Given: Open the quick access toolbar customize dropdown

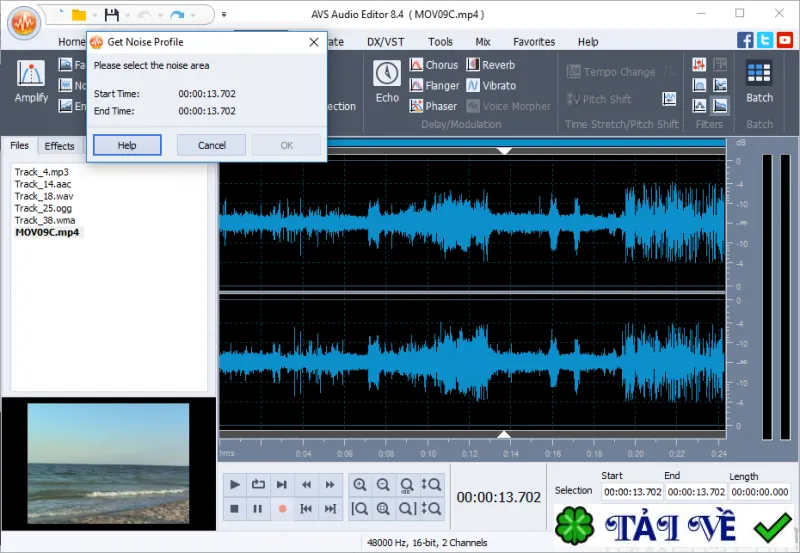Looking at the screenshot, I should pyautogui.click(x=224, y=15).
